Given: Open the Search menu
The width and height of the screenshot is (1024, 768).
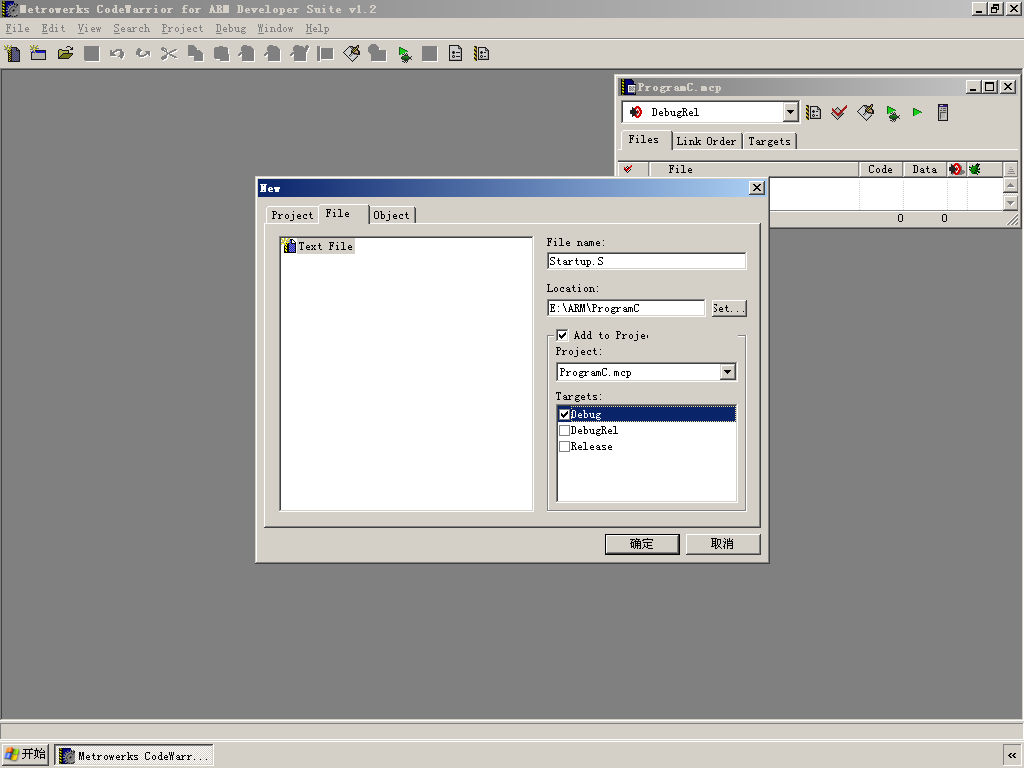Looking at the screenshot, I should [131, 29].
